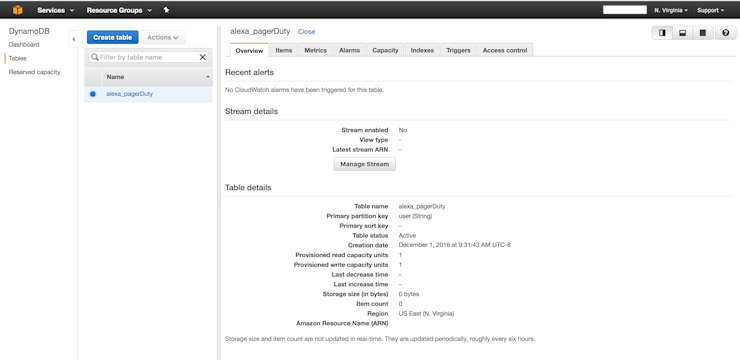740x360 pixels.
Task: Select Tables in the sidebar
Action: [17, 59]
